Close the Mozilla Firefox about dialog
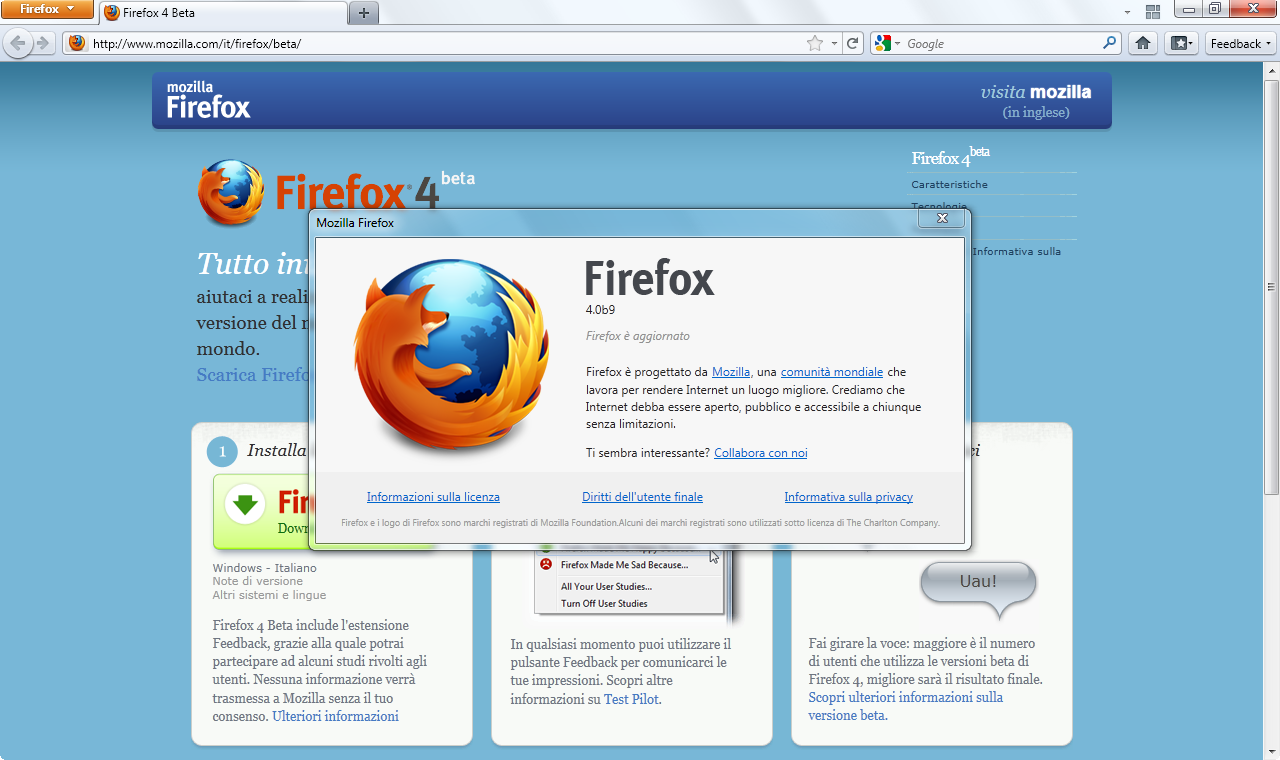Image resolution: width=1280 pixels, height=760 pixels. [941, 218]
